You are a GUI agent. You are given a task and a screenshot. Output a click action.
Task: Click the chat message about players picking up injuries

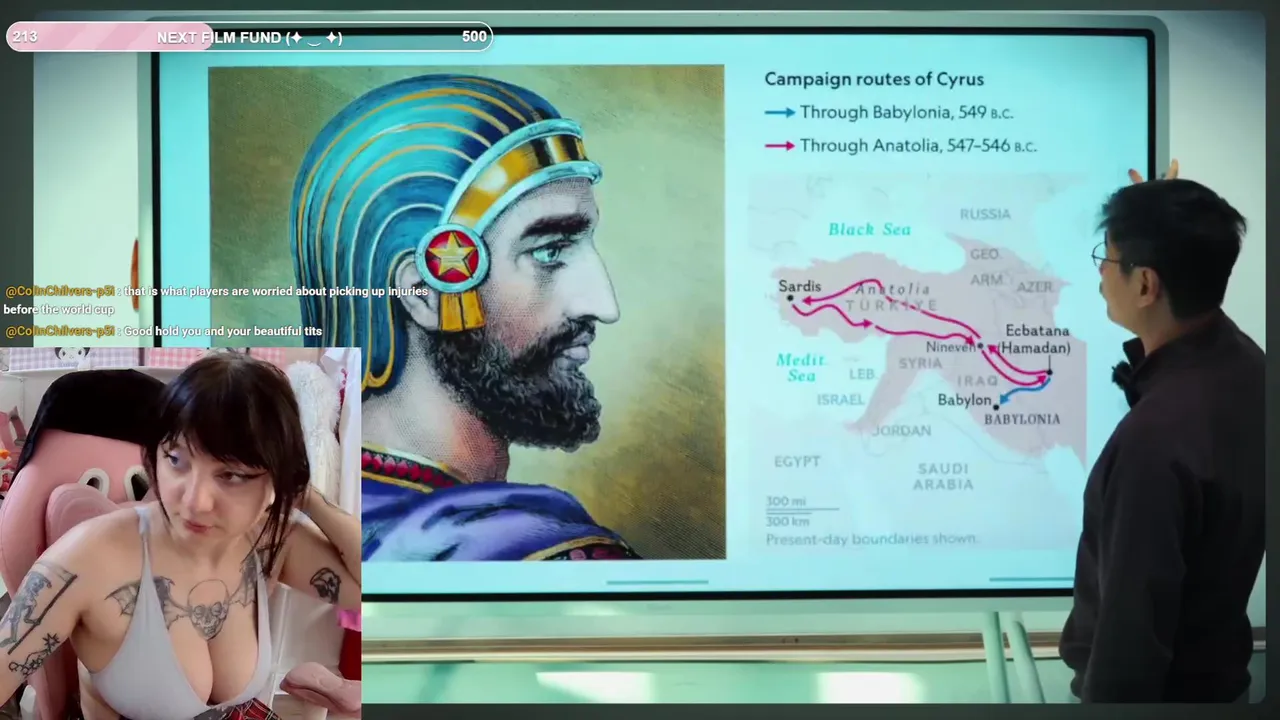[x=216, y=300]
